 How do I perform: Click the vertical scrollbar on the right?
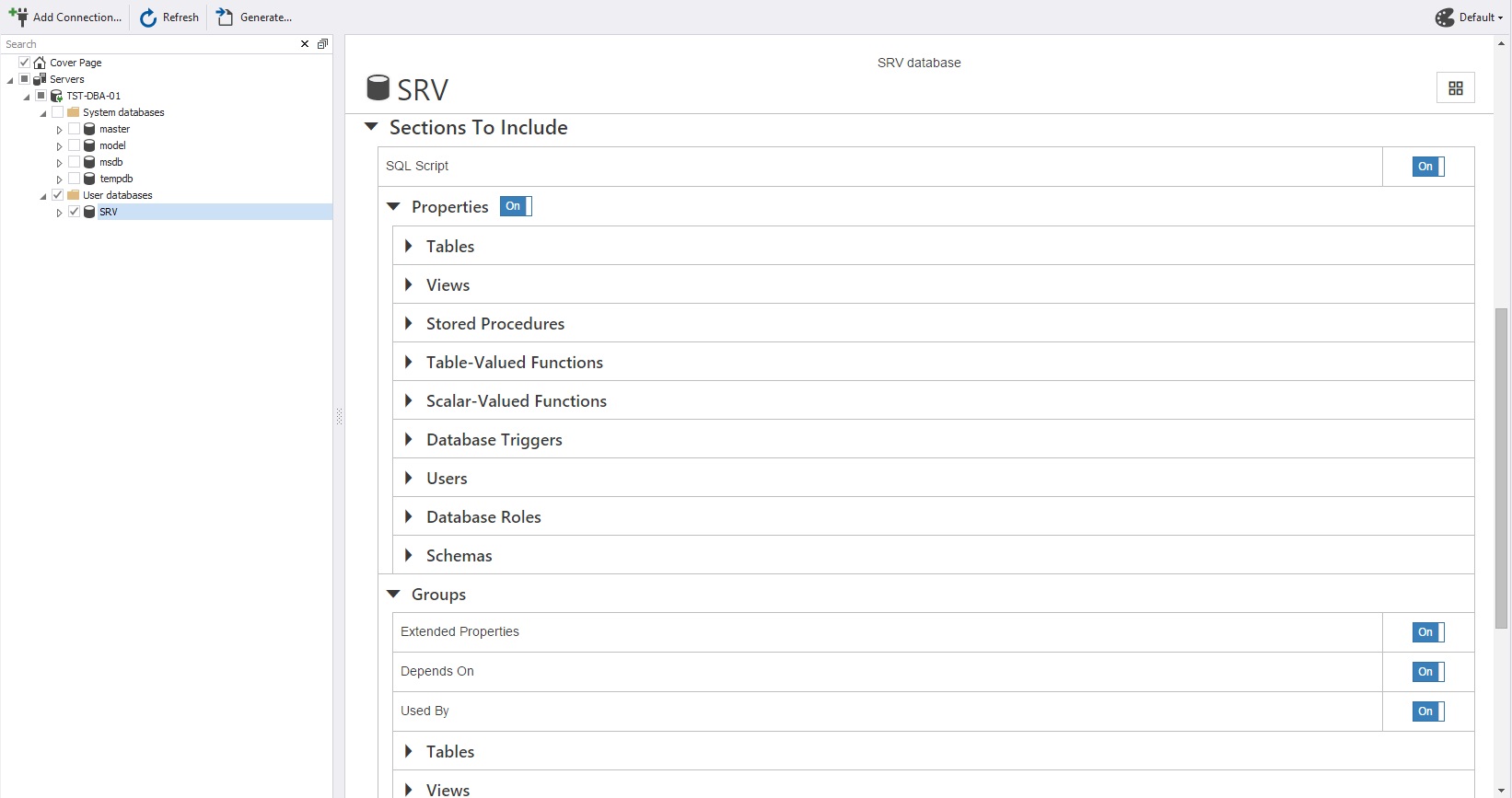(x=1501, y=460)
